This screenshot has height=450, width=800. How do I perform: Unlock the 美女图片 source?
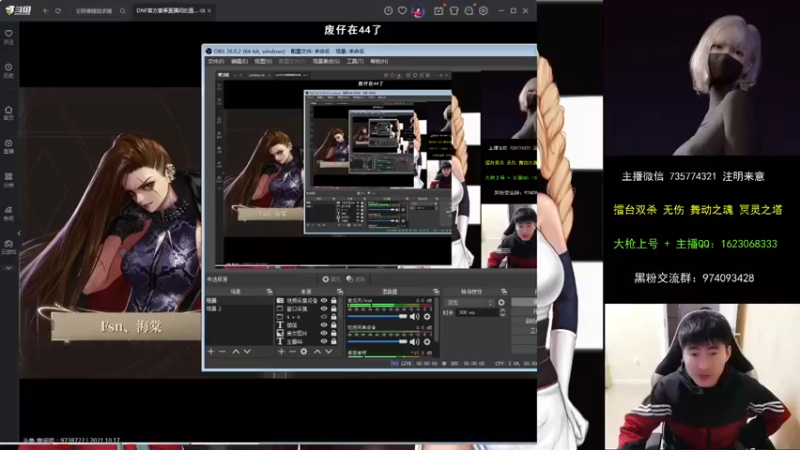334,333
